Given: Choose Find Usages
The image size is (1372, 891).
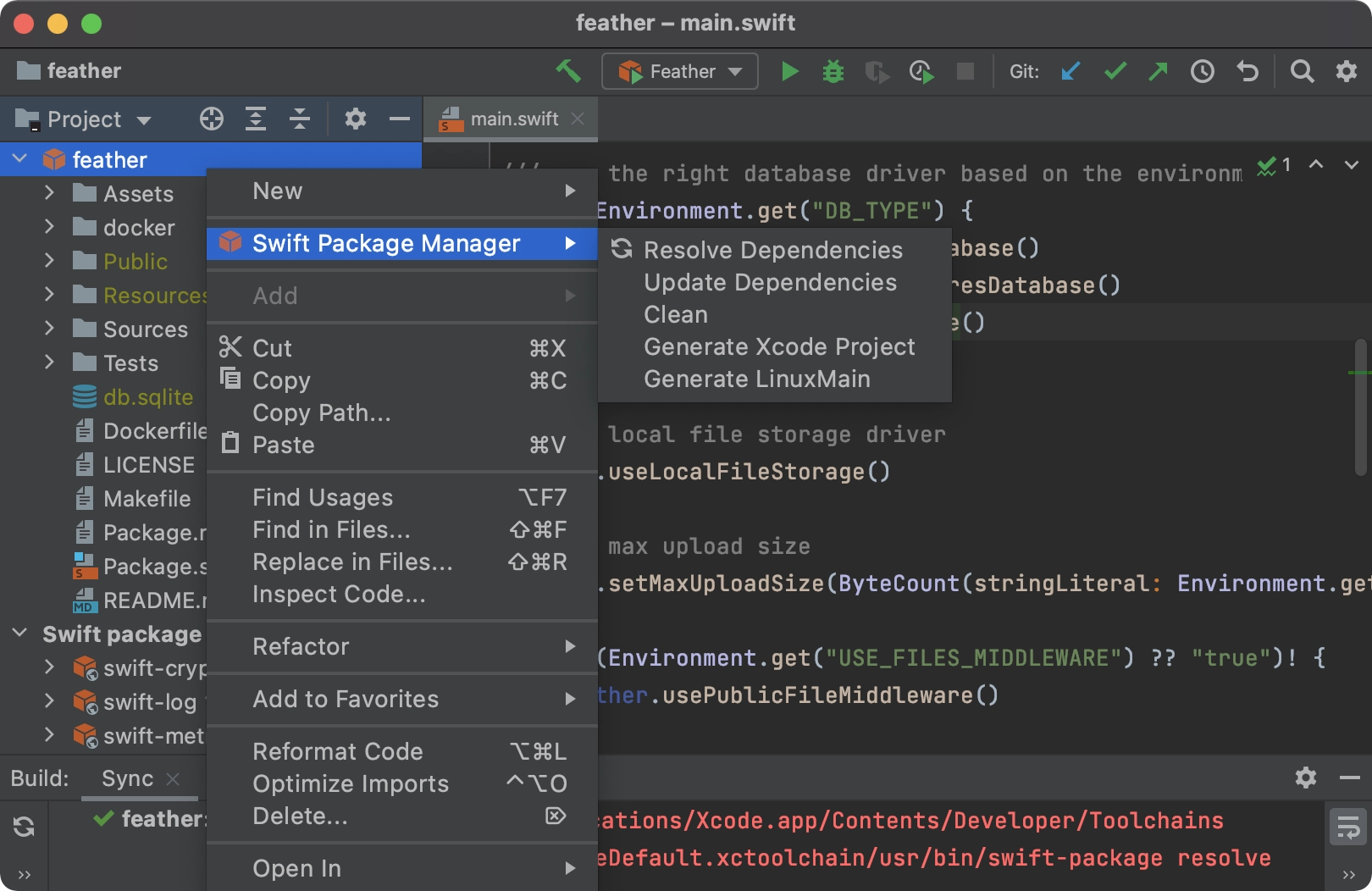Looking at the screenshot, I should [x=402, y=497].
